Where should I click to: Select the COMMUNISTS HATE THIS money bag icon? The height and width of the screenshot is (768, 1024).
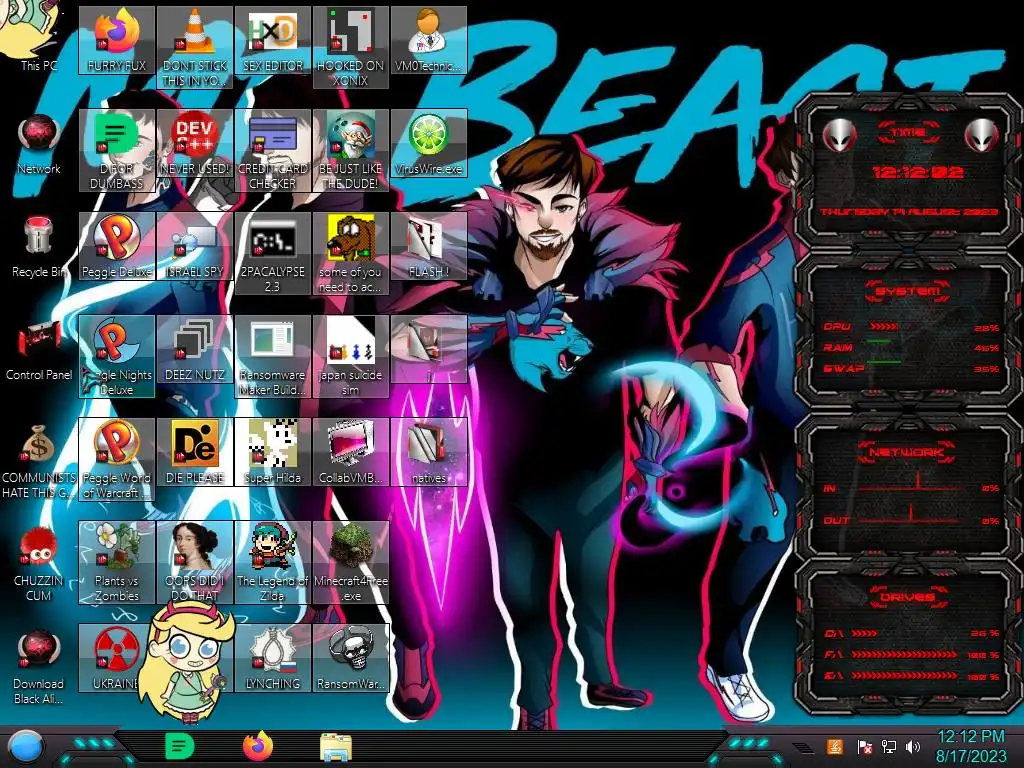coord(38,460)
